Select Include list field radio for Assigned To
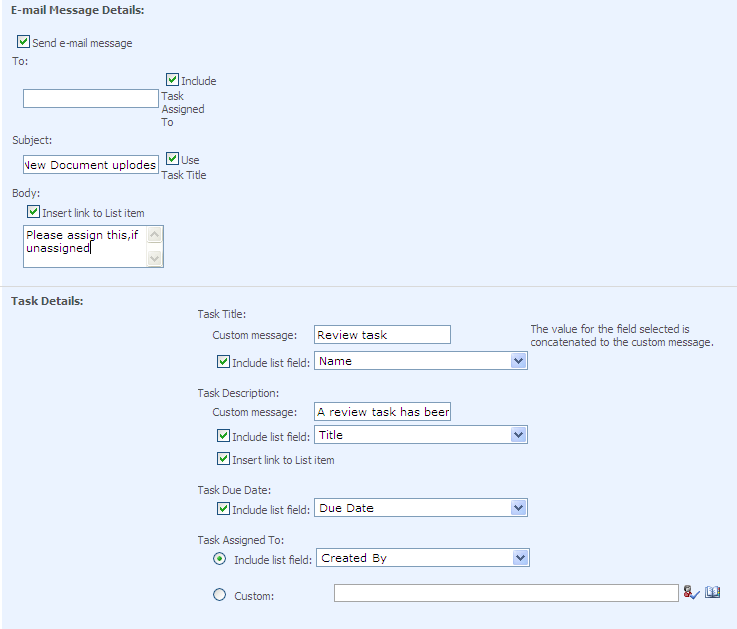This screenshot has height=629, width=737. 220,558
